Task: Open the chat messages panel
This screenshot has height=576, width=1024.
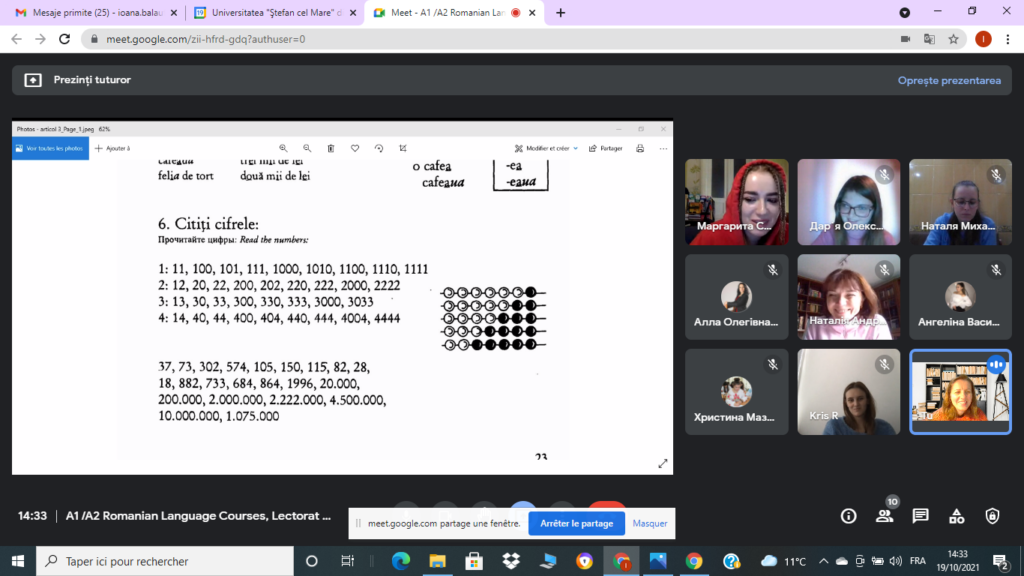Action: click(920, 516)
